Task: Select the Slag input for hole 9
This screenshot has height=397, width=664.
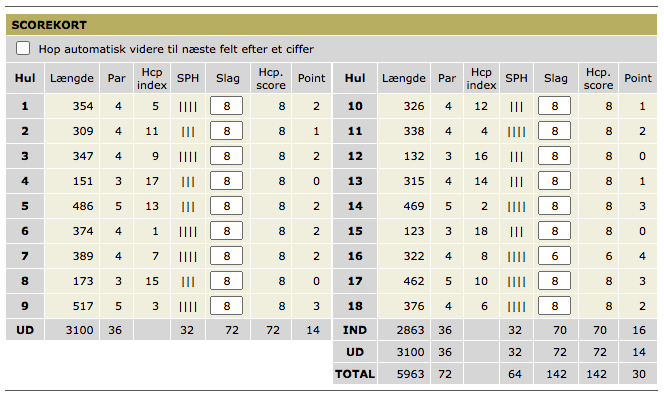Action: click(227, 306)
